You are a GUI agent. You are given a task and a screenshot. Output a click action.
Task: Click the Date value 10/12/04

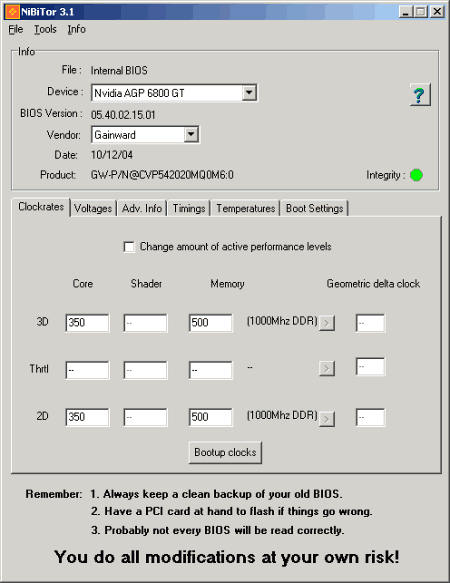112,155
